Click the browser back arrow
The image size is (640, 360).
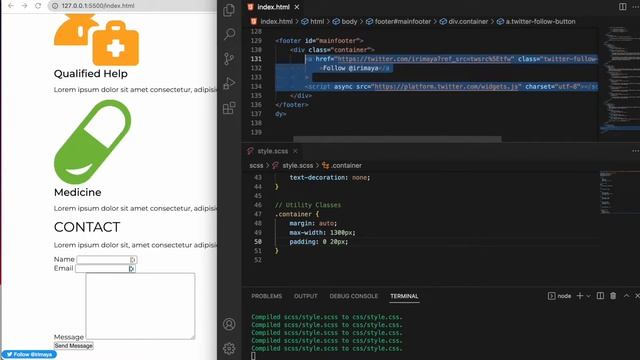[x=11, y=6]
